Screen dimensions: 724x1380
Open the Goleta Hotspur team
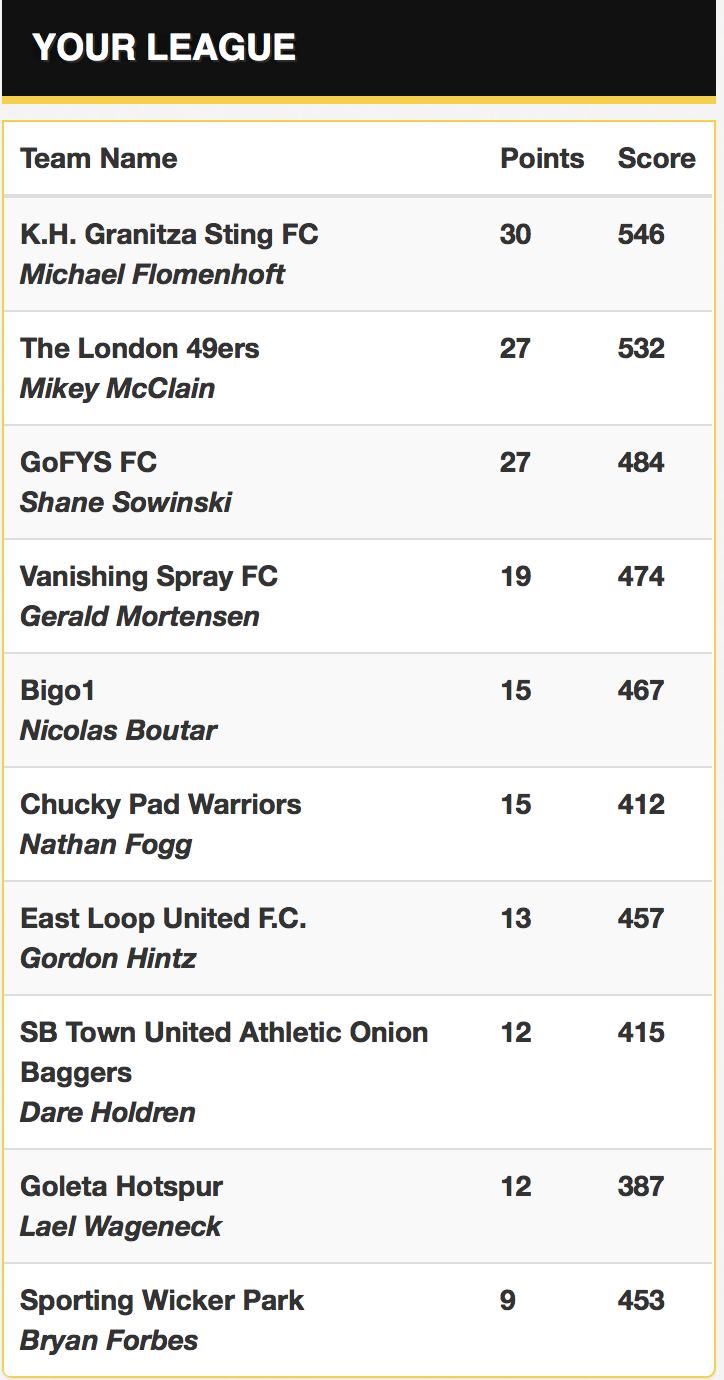[x=121, y=1186]
